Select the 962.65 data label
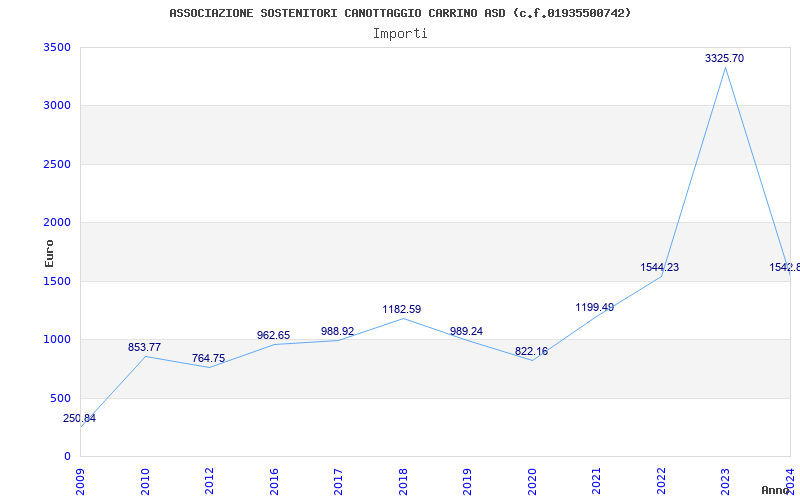800x500 pixels. [273, 335]
